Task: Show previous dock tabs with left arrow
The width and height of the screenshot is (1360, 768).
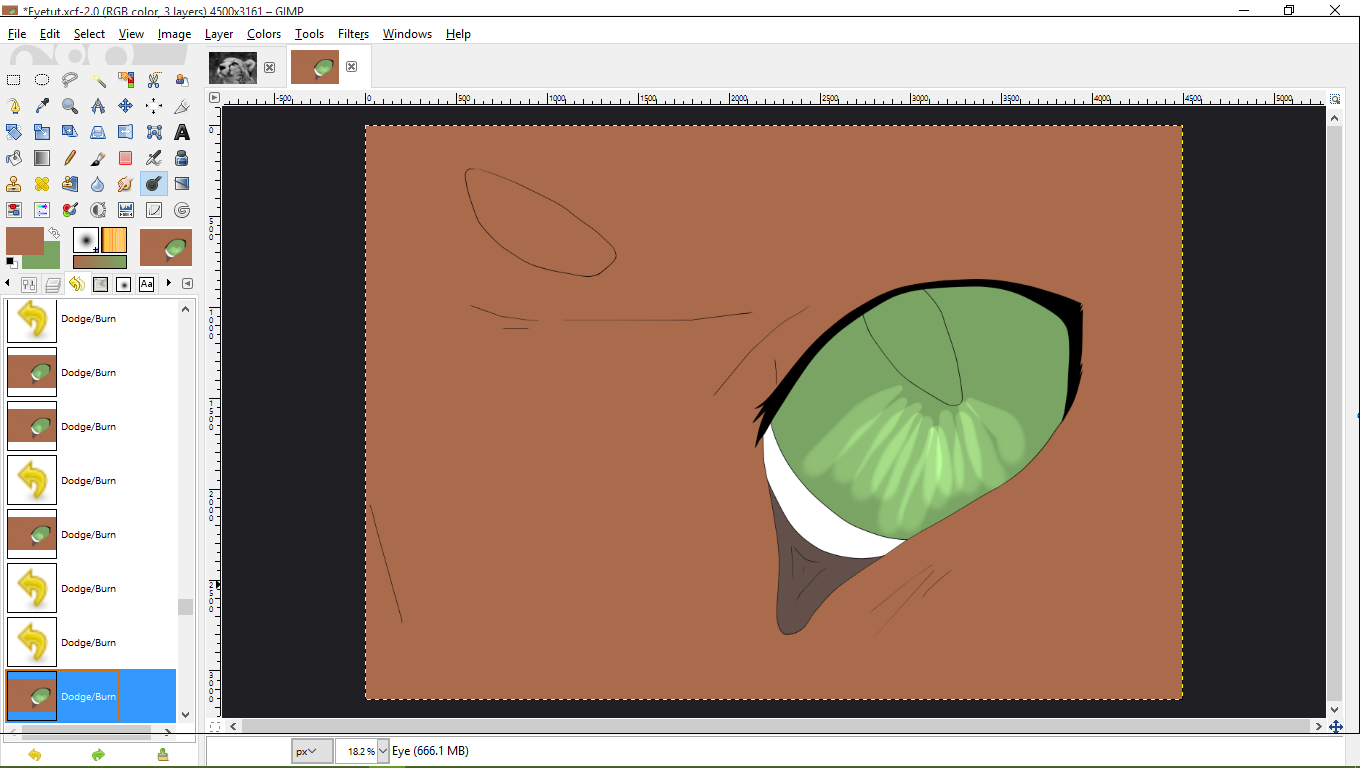Action: pos(8,284)
